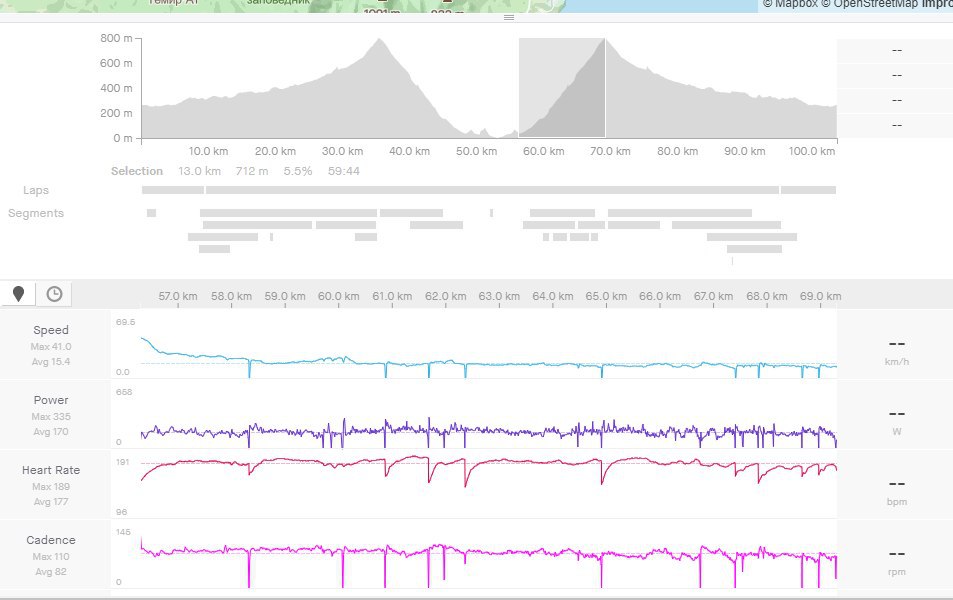The height and width of the screenshot is (600, 953).
Task: Click the Max 189 heart rate value
Action: (51, 486)
